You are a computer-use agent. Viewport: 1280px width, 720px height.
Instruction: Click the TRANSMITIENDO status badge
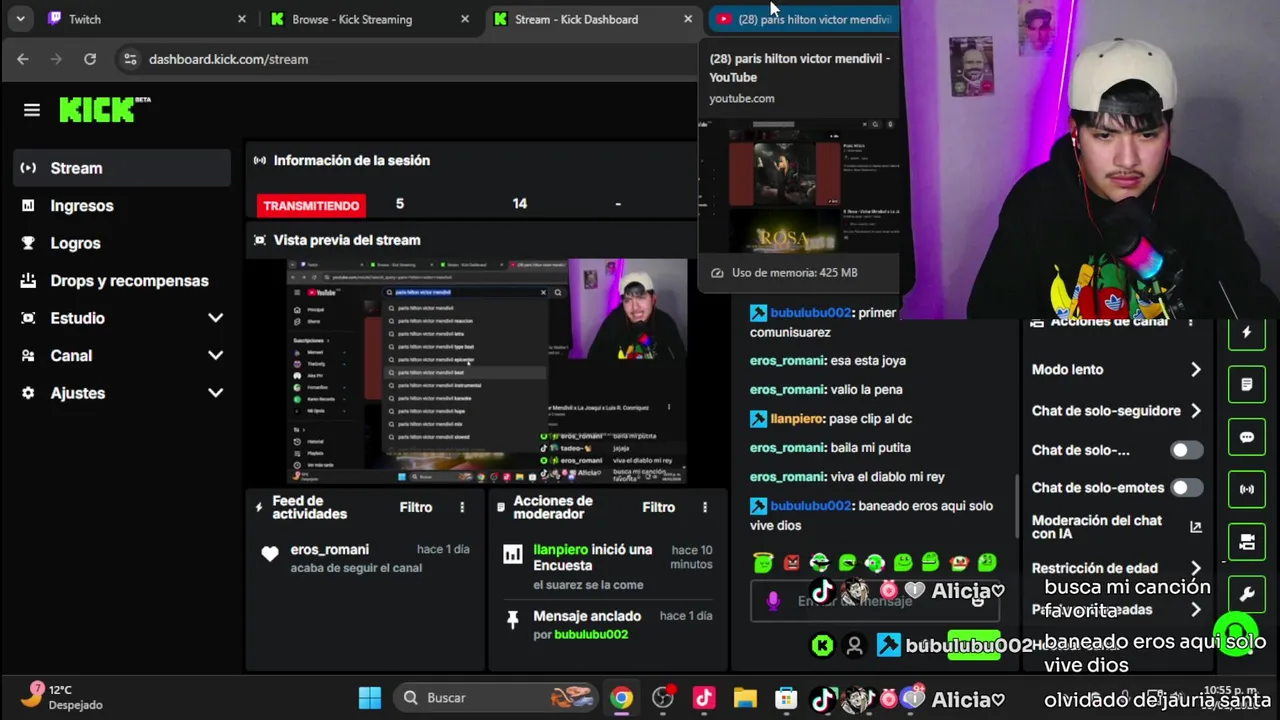pos(311,205)
